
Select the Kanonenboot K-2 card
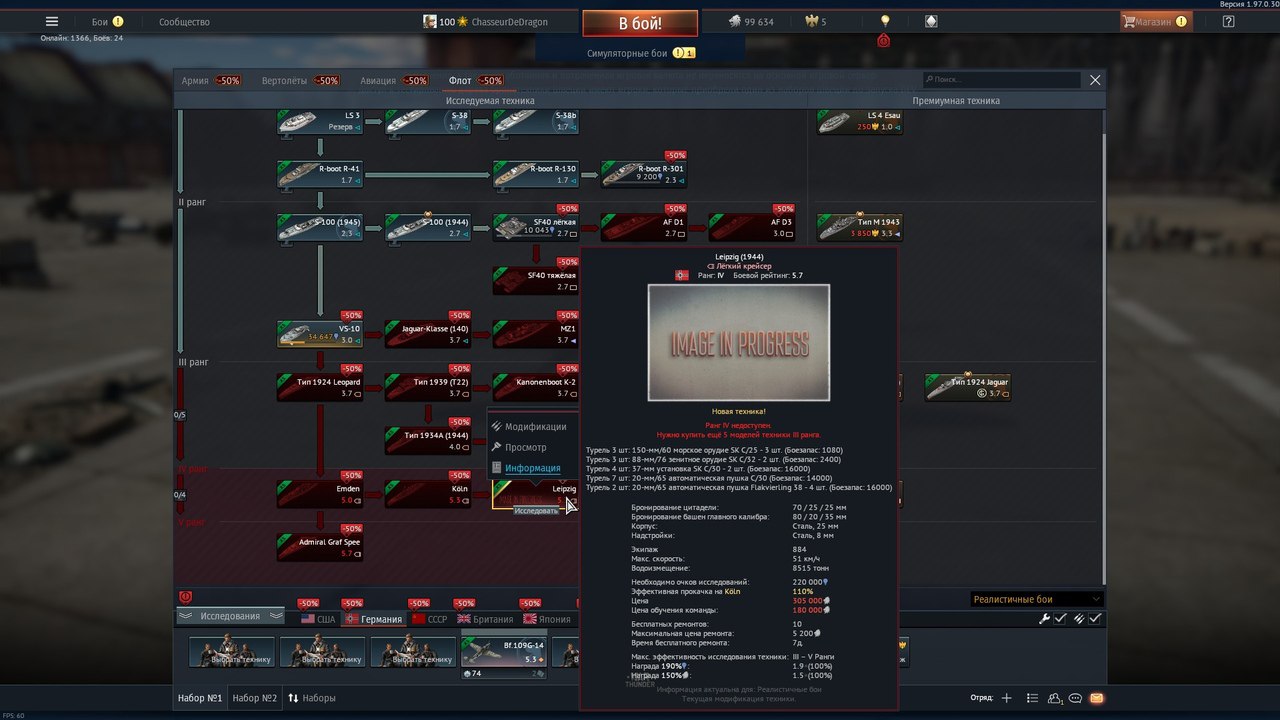(535, 388)
